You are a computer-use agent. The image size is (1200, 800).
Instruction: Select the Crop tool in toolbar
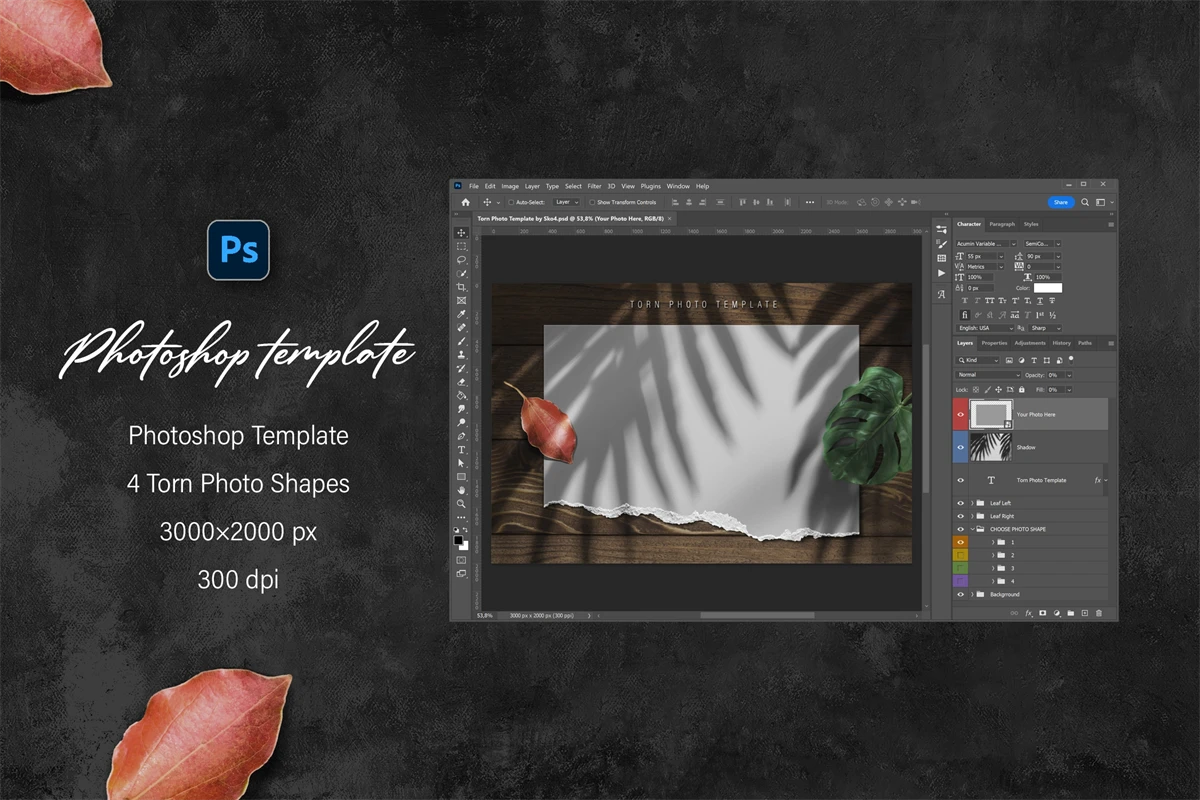pos(461,287)
